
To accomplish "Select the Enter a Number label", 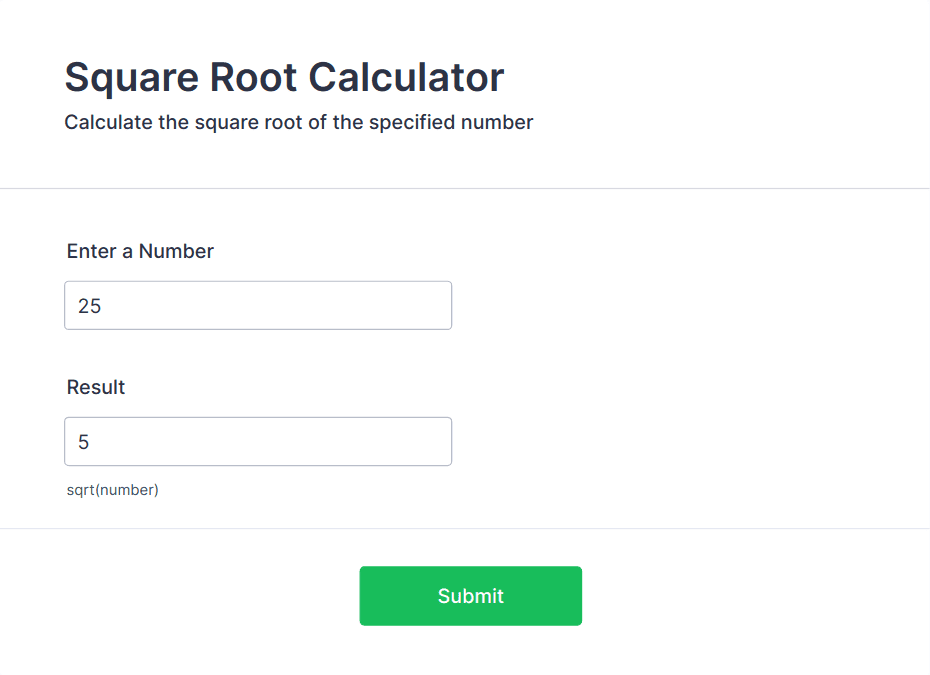I will pos(139,251).
